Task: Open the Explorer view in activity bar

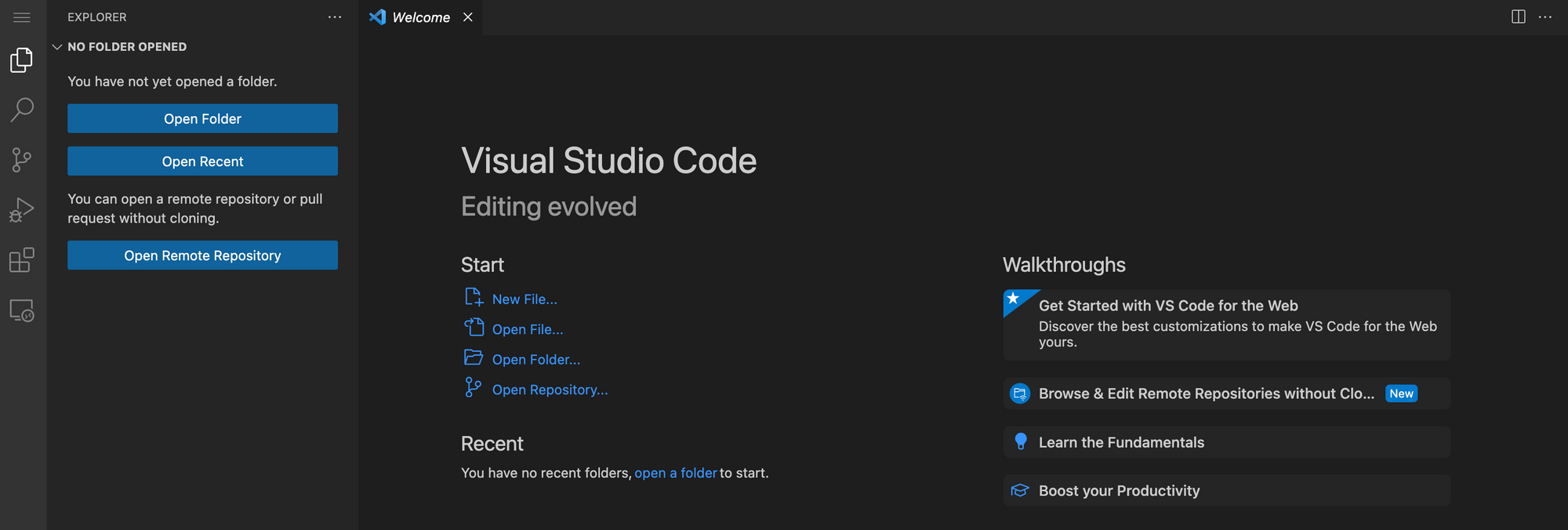Action: [x=22, y=60]
